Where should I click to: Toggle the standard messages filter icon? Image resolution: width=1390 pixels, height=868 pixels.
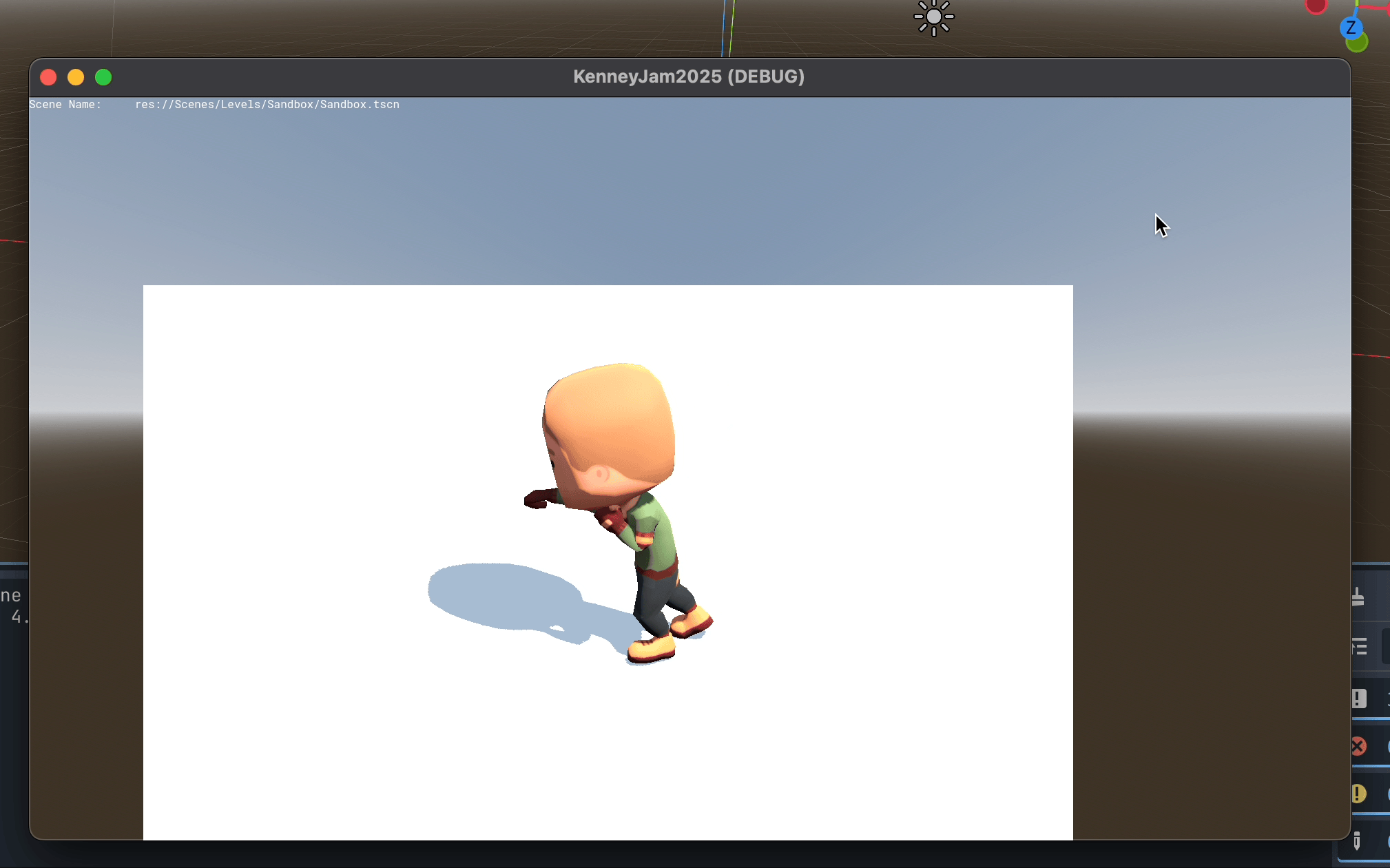1358,699
